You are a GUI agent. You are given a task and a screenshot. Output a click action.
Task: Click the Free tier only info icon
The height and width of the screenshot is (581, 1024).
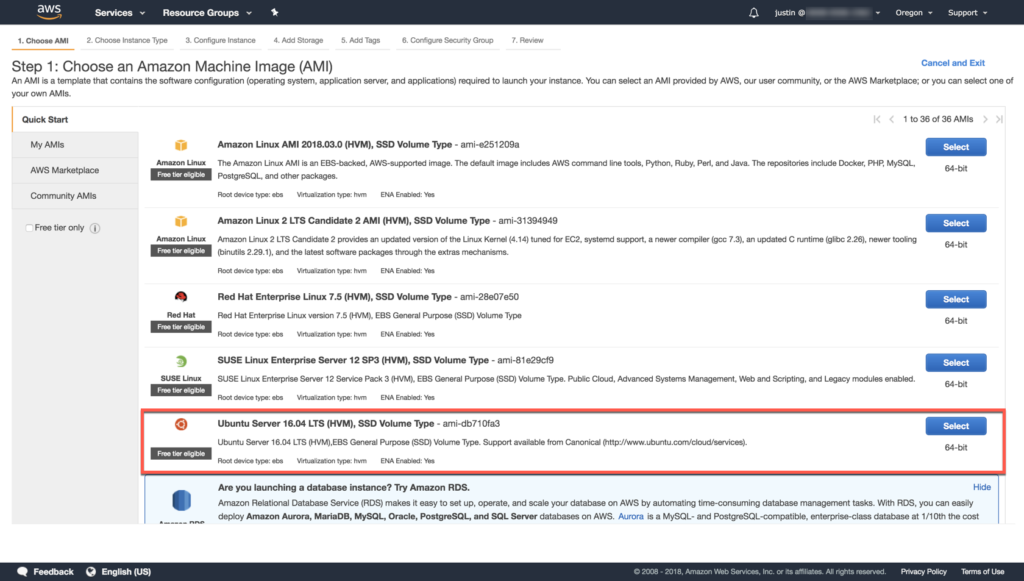pyautogui.click(x=95, y=228)
